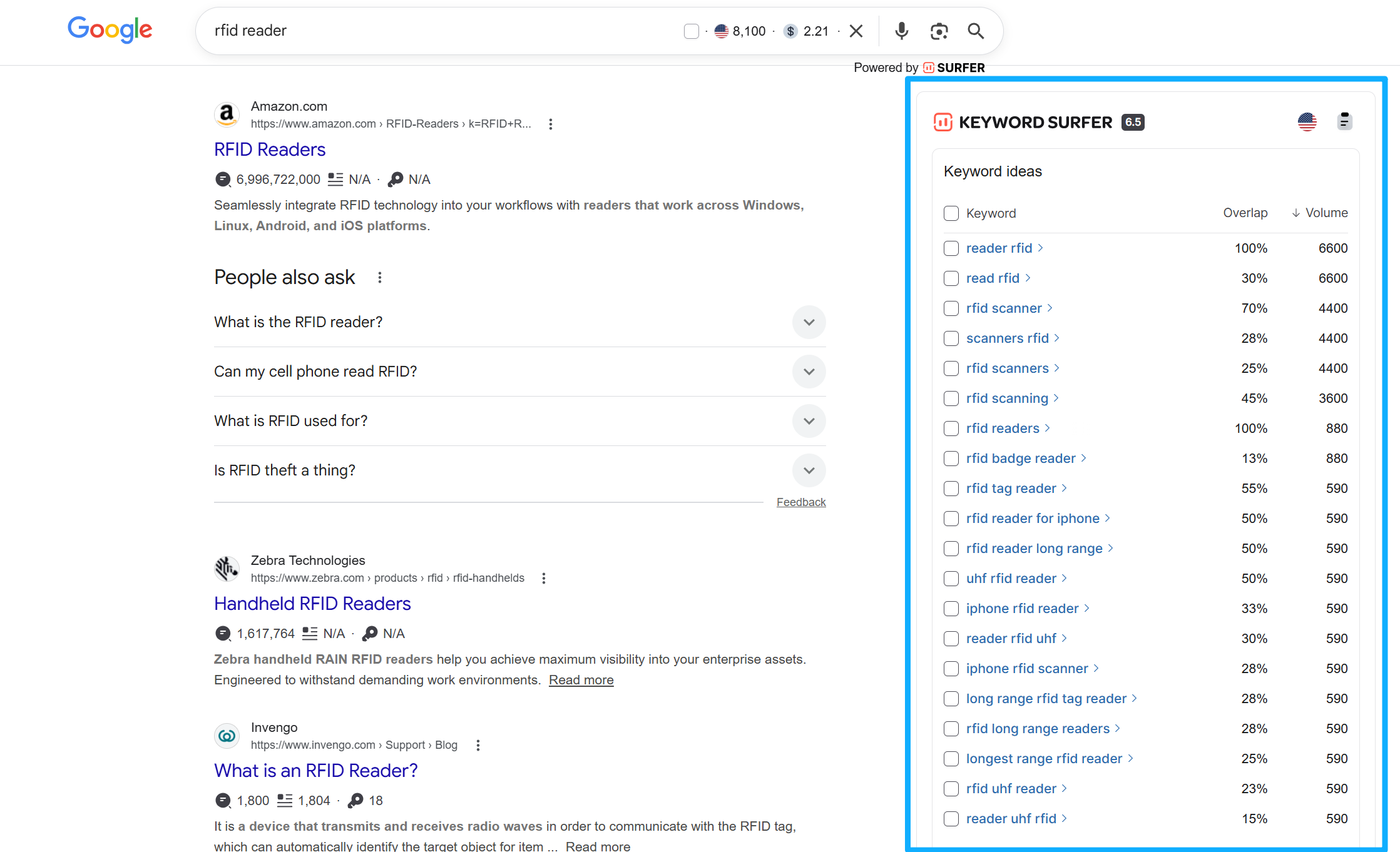Click the dollar CPC icon

[x=790, y=31]
